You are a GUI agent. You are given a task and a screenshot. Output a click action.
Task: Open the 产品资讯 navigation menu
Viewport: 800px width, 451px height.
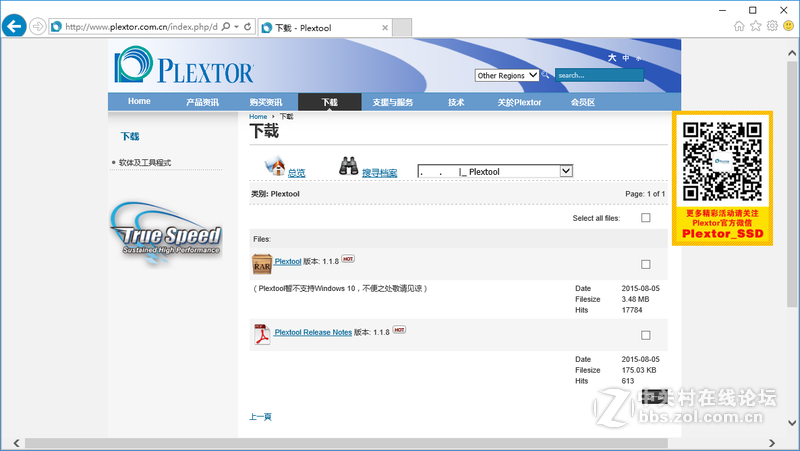click(202, 102)
